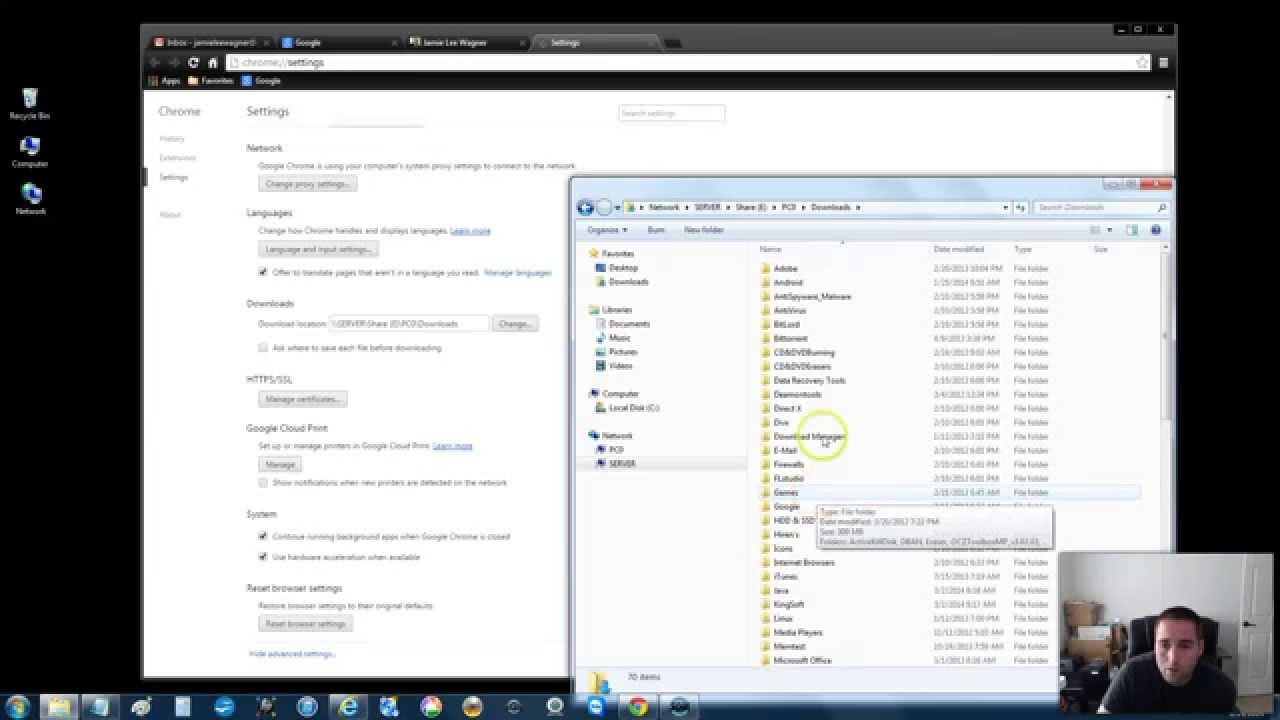1280x720 pixels.
Task: Open About in Chrome sidebar
Action: click(x=170, y=215)
